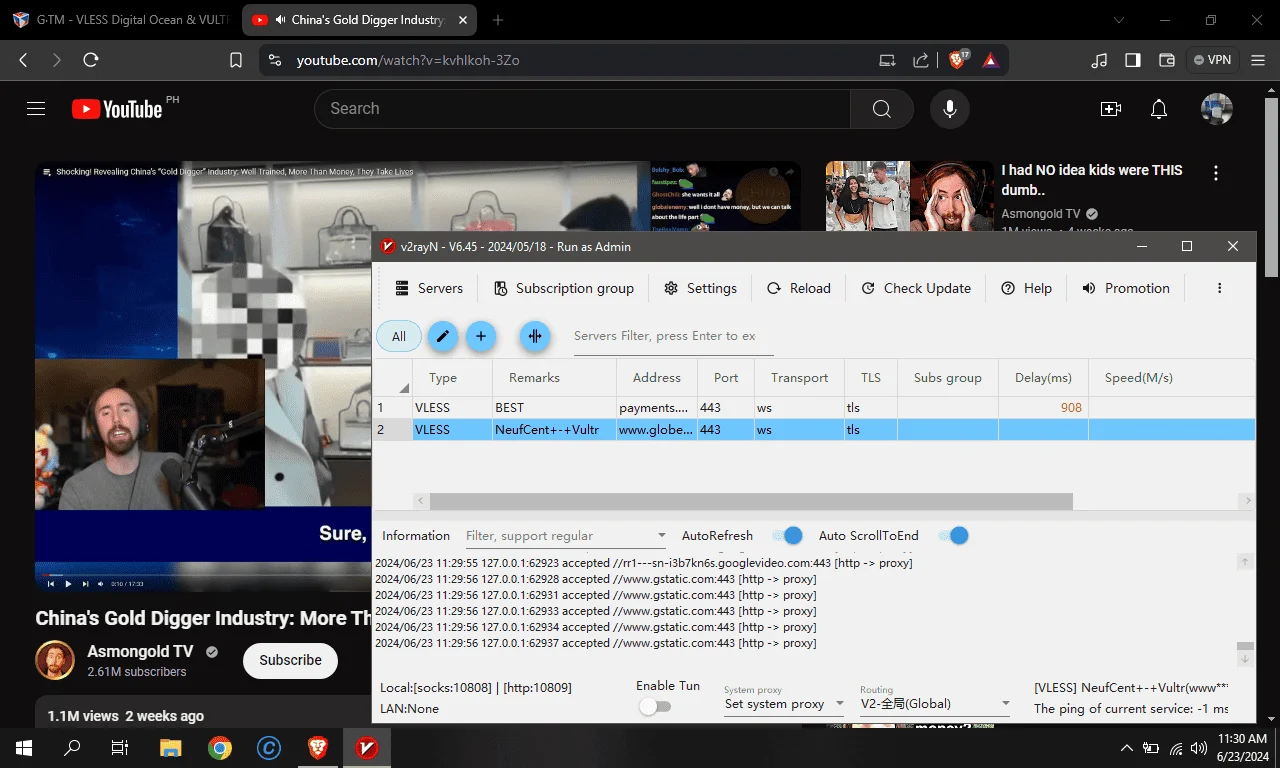The width and height of the screenshot is (1280, 768).
Task: Play the YouTube video
Action: pos(68,583)
